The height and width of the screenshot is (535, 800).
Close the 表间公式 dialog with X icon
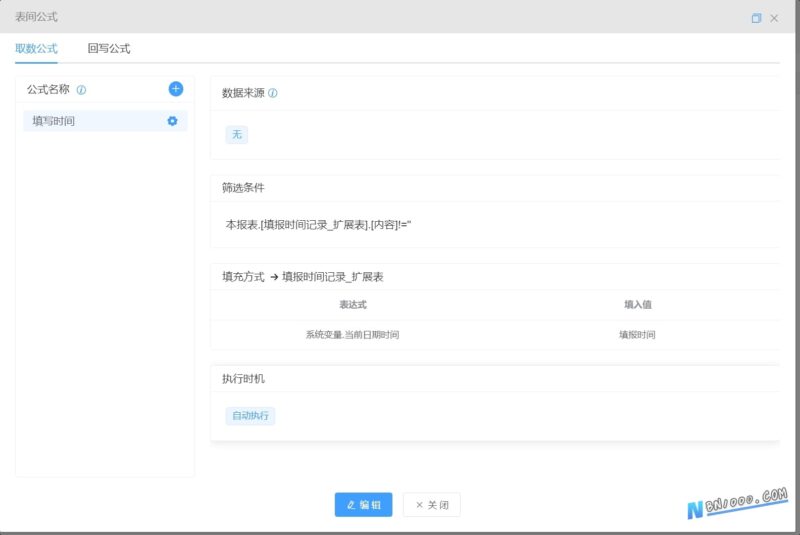point(774,18)
